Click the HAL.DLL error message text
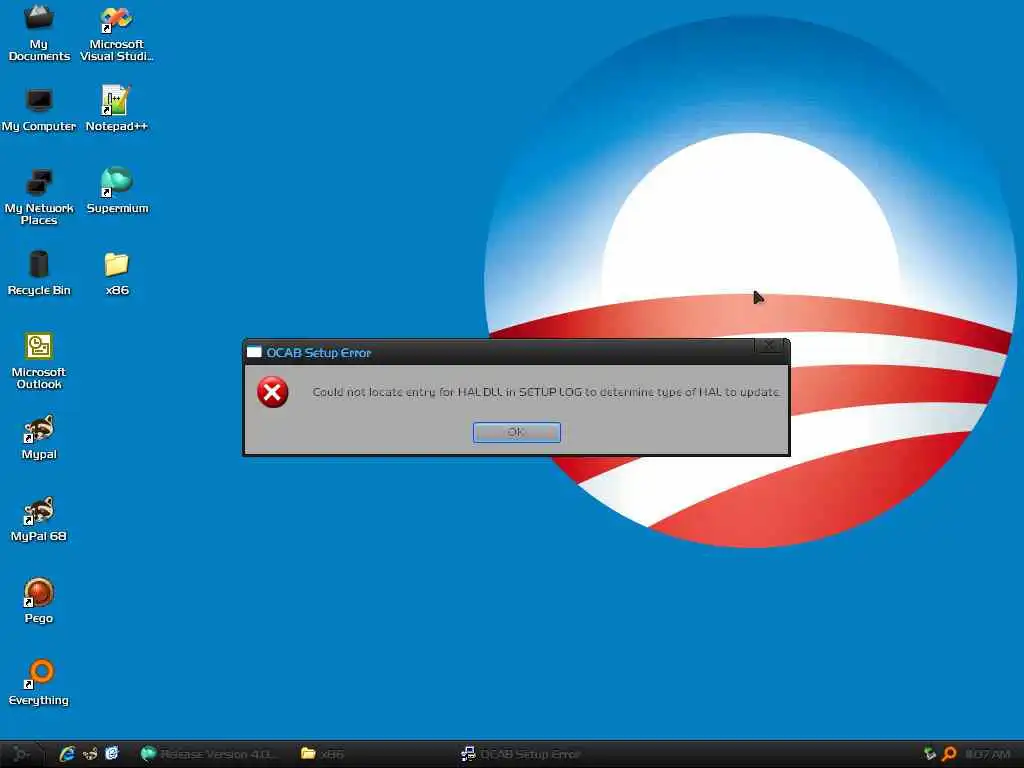Image resolution: width=1024 pixels, height=768 pixels. tap(546, 392)
